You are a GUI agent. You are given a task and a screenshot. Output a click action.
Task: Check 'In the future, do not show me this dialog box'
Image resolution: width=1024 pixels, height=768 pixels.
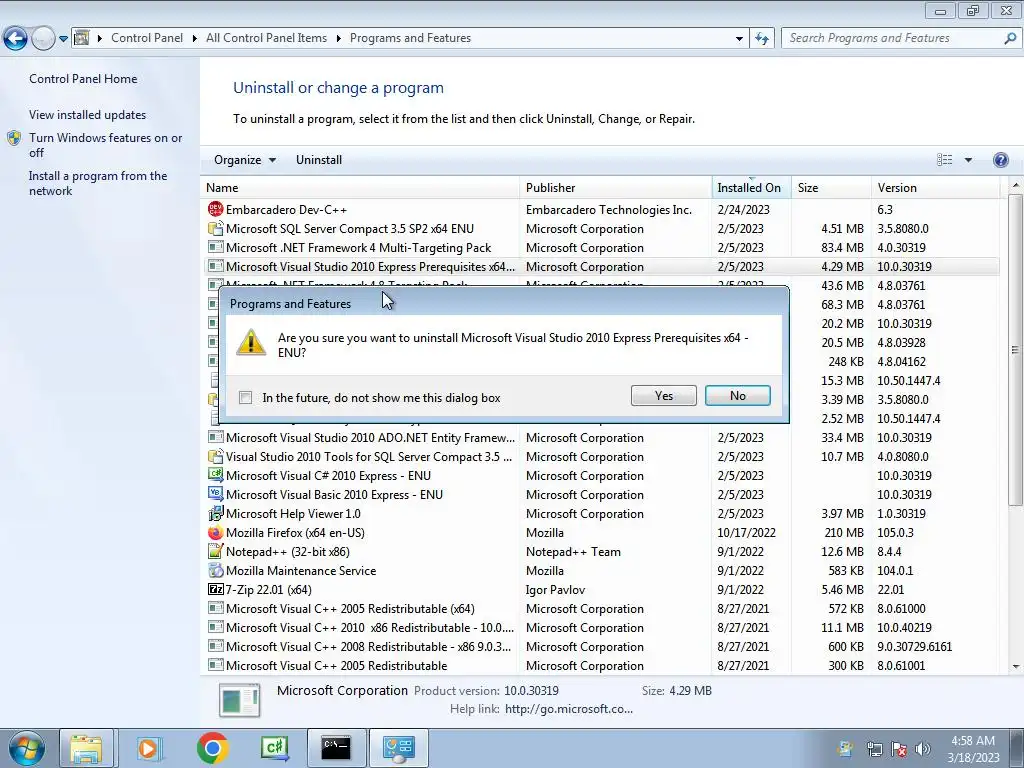click(246, 398)
